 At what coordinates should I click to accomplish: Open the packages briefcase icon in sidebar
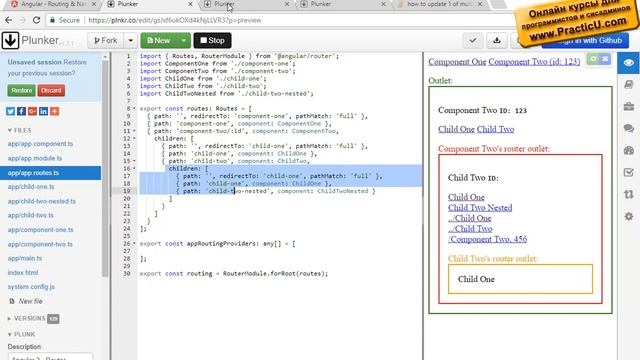click(629, 107)
